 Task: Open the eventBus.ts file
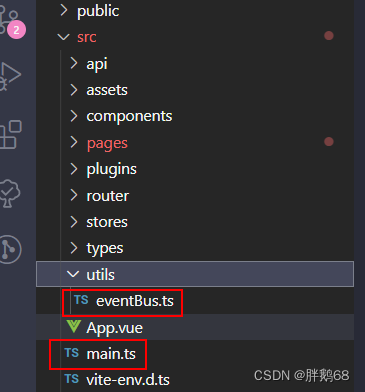(x=135, y=301)
